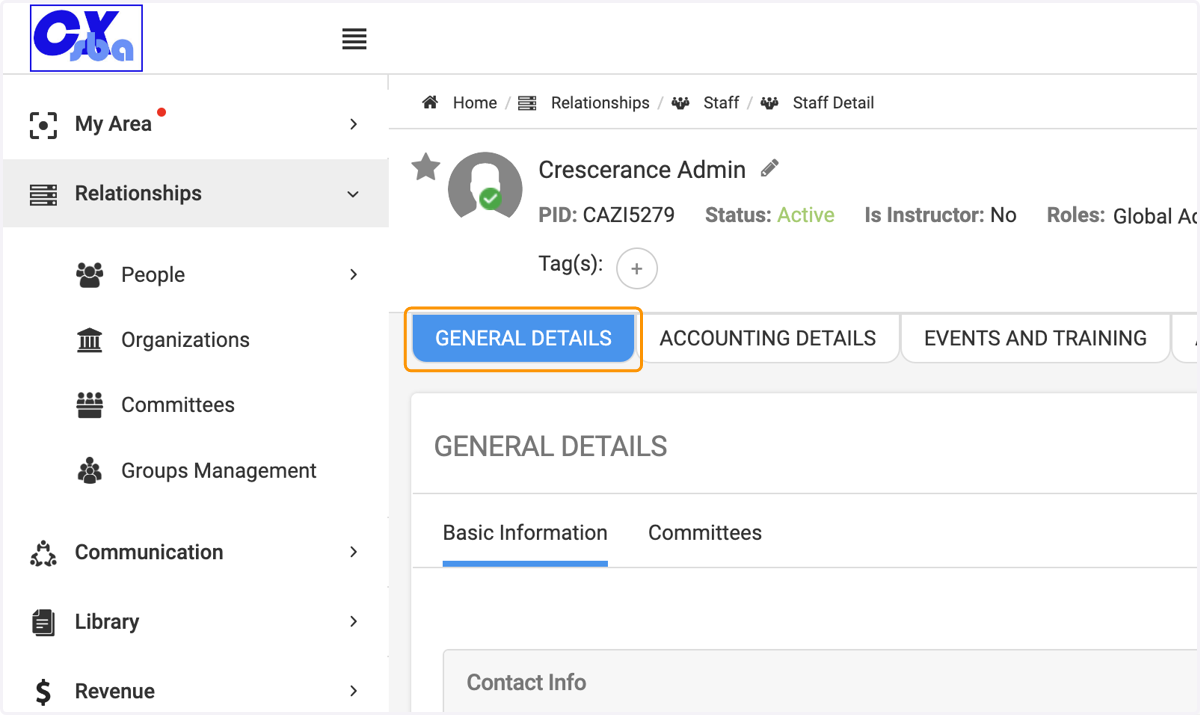Screen dimensions: 1200x715
Task: Click the People group icon
Action: (90, 275)
